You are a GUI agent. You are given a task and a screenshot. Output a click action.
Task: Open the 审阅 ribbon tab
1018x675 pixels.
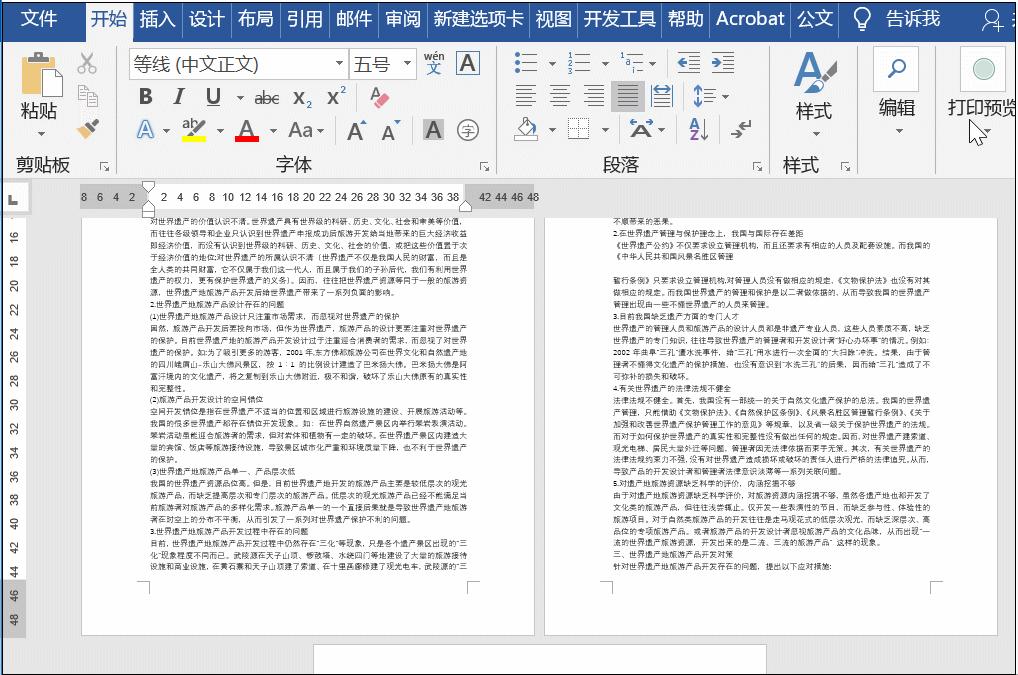(402, 18)
